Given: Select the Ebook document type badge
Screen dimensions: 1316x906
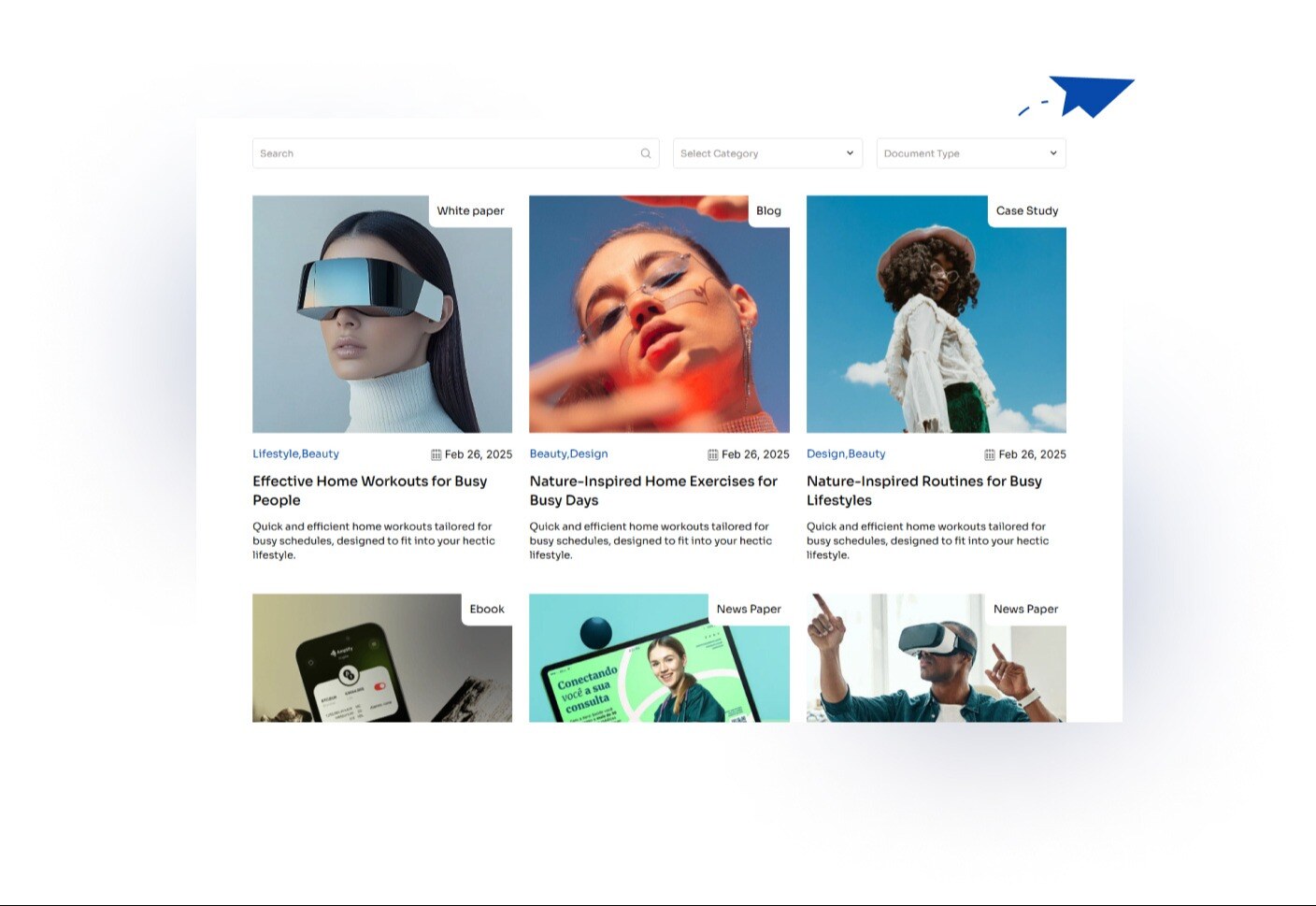Looking at the screenshot, I should click(x=487, y=608).
